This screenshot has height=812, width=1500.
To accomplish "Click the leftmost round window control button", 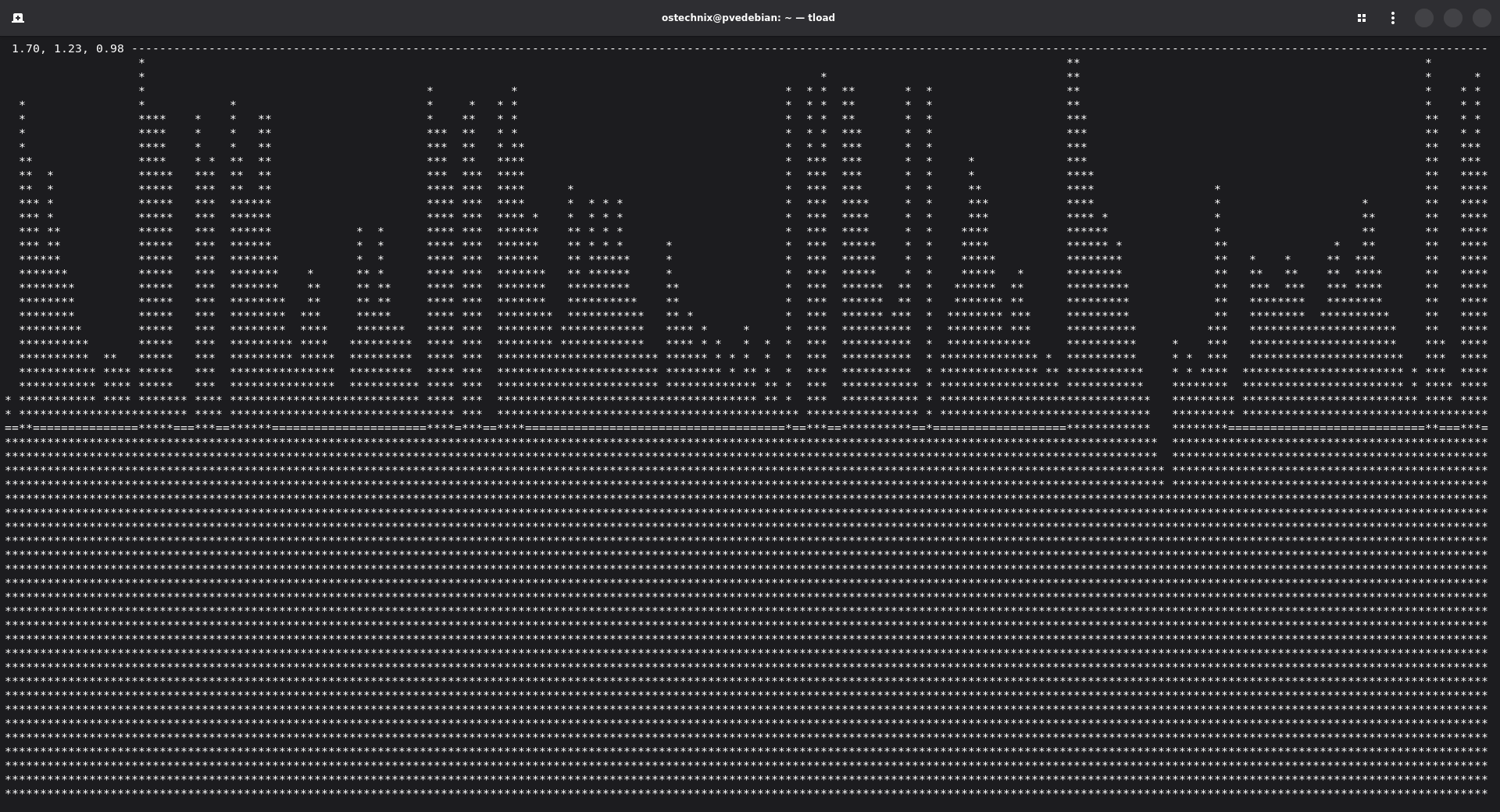I will [x=1424, y=18].
